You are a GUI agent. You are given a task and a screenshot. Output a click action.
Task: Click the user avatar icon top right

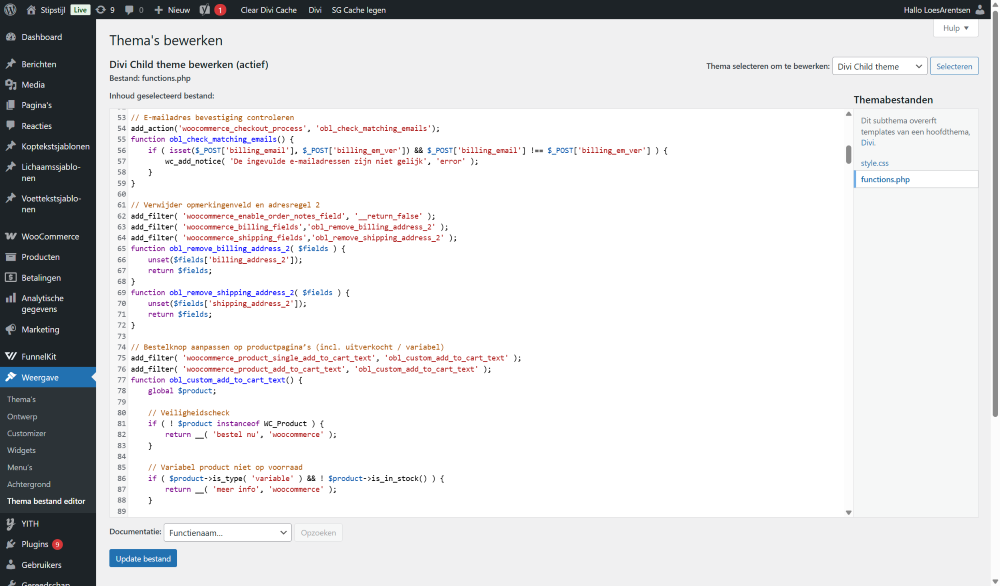980,10
